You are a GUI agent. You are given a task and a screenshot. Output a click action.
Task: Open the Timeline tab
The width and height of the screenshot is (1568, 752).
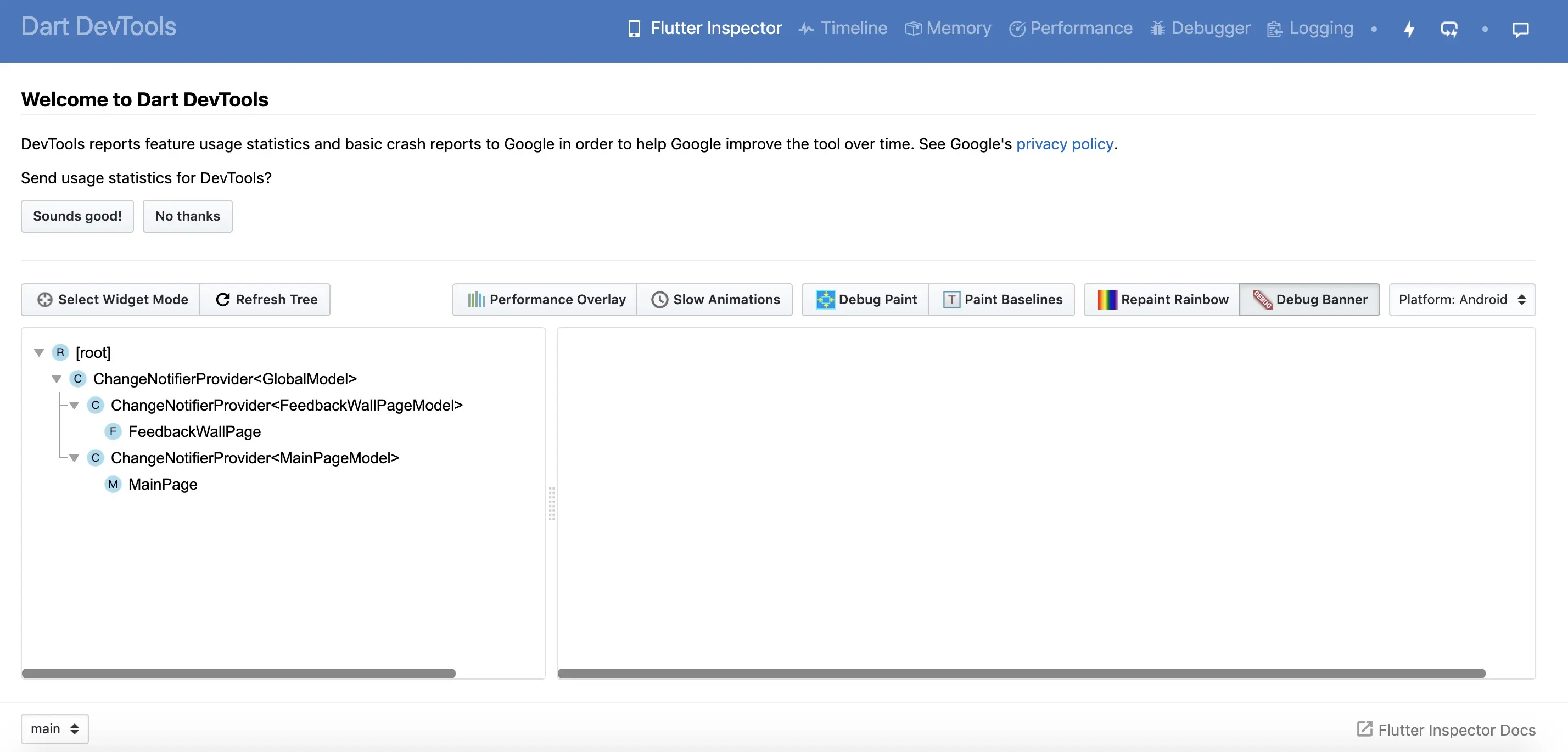pos(843,28)
